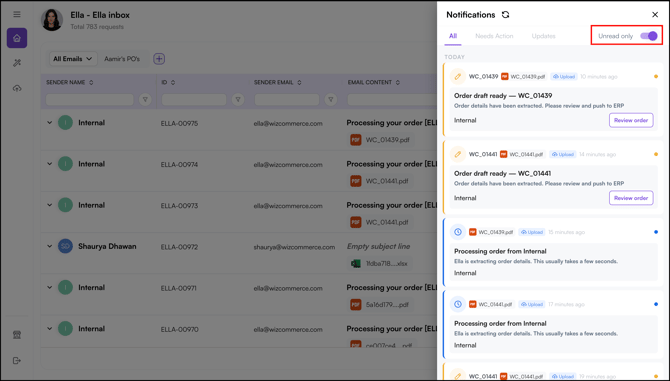Click Review order for WC_01439
The height and width of the screenshot is (381, 670).
pos(631,120)
